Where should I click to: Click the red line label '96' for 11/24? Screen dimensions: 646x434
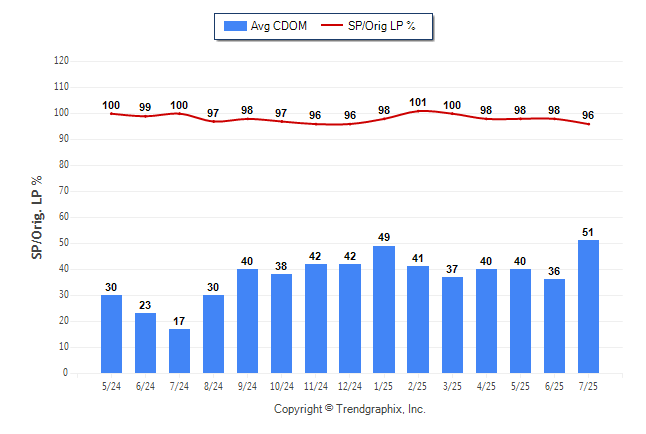click(315, 115)
